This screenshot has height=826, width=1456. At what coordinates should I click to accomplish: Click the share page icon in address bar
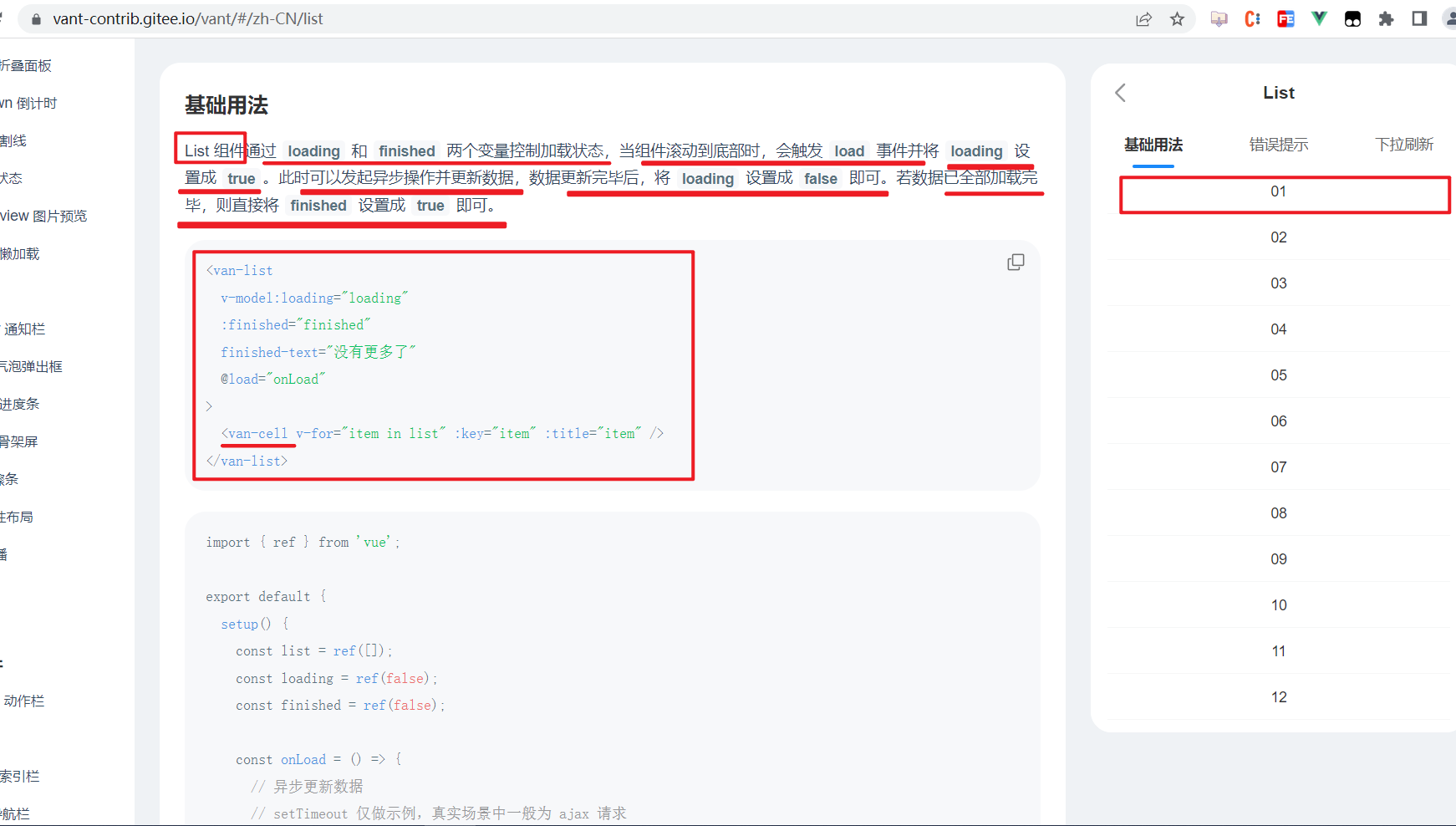1143,19
